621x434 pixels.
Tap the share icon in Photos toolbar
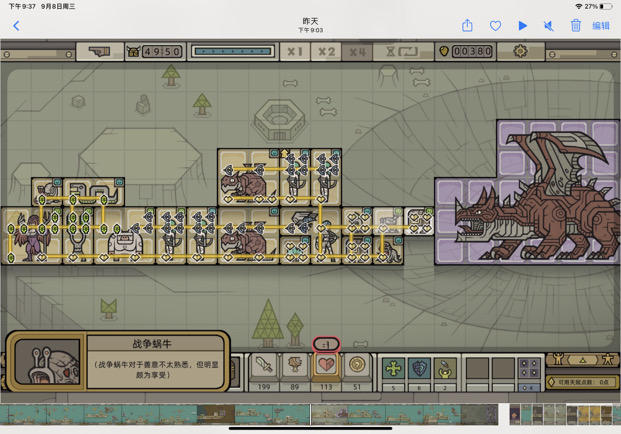click(467, 26)
